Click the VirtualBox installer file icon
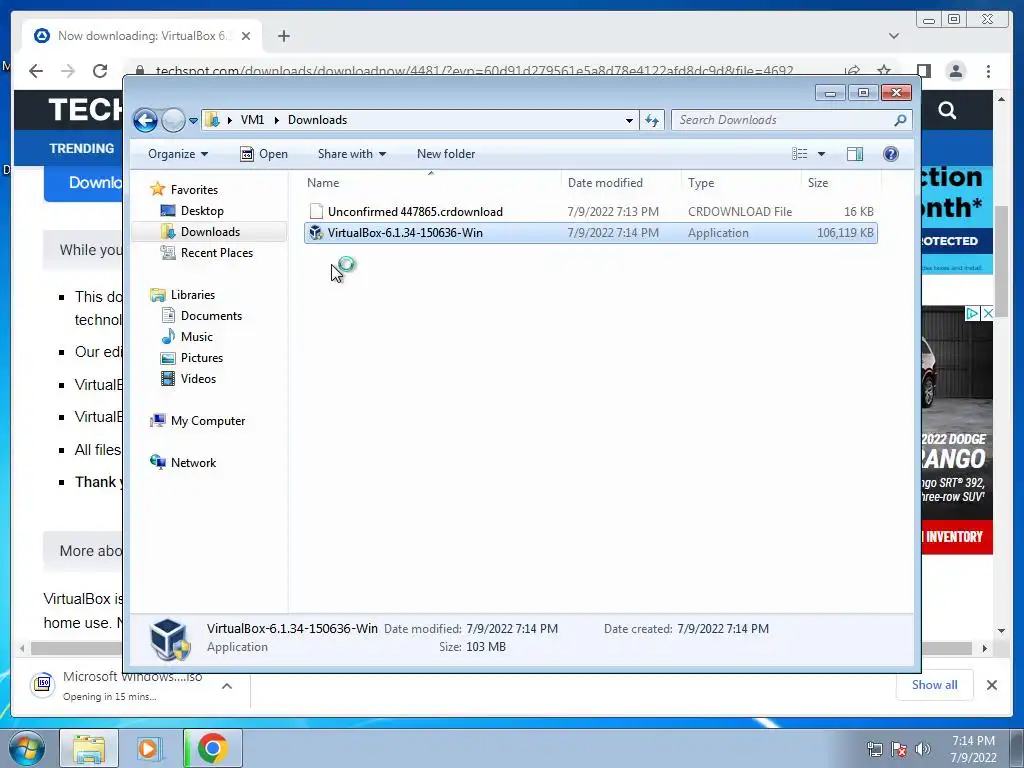Viewport: 1024px width, 768px height. click(x=316, y=232)
